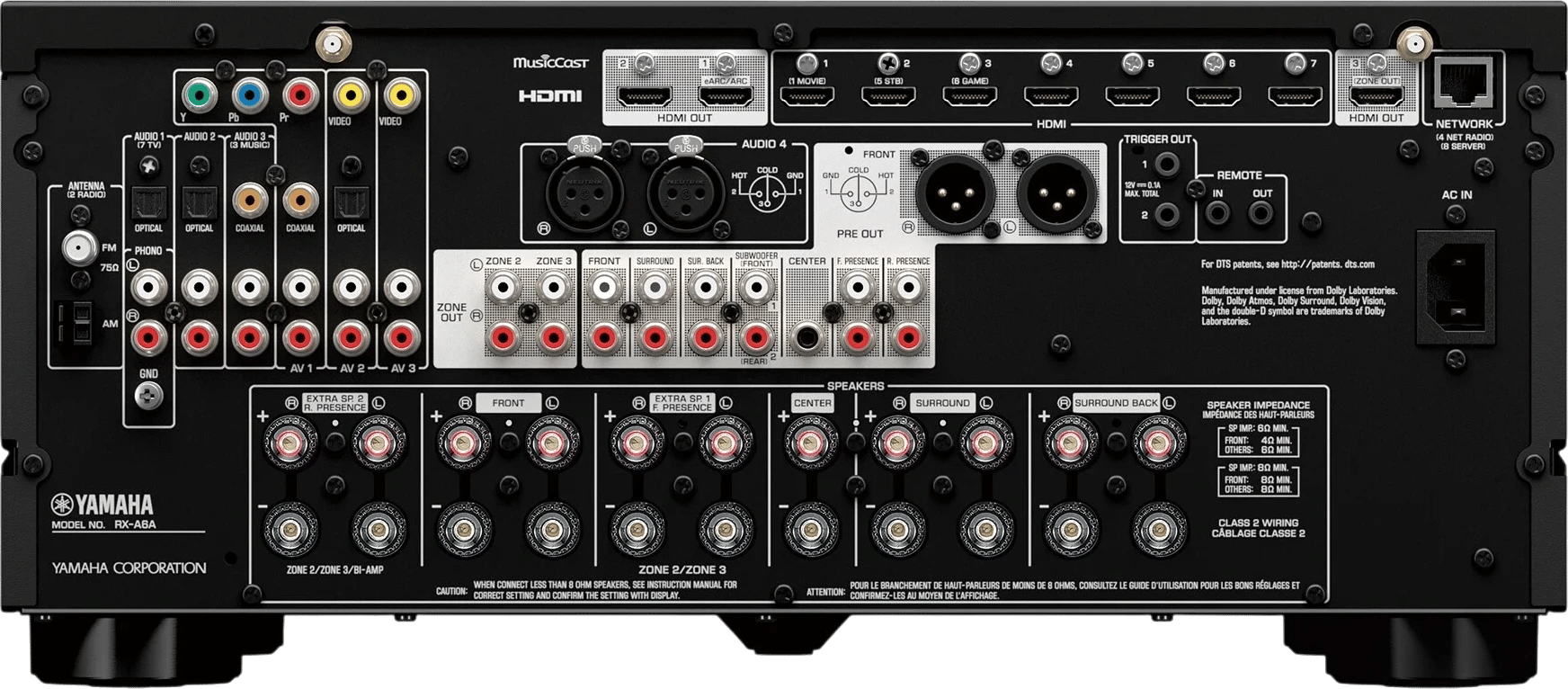
Task: Click the 'ZONE 2/ZONE 3/BI-AMP' label
Action: click(x=334, y=570)
